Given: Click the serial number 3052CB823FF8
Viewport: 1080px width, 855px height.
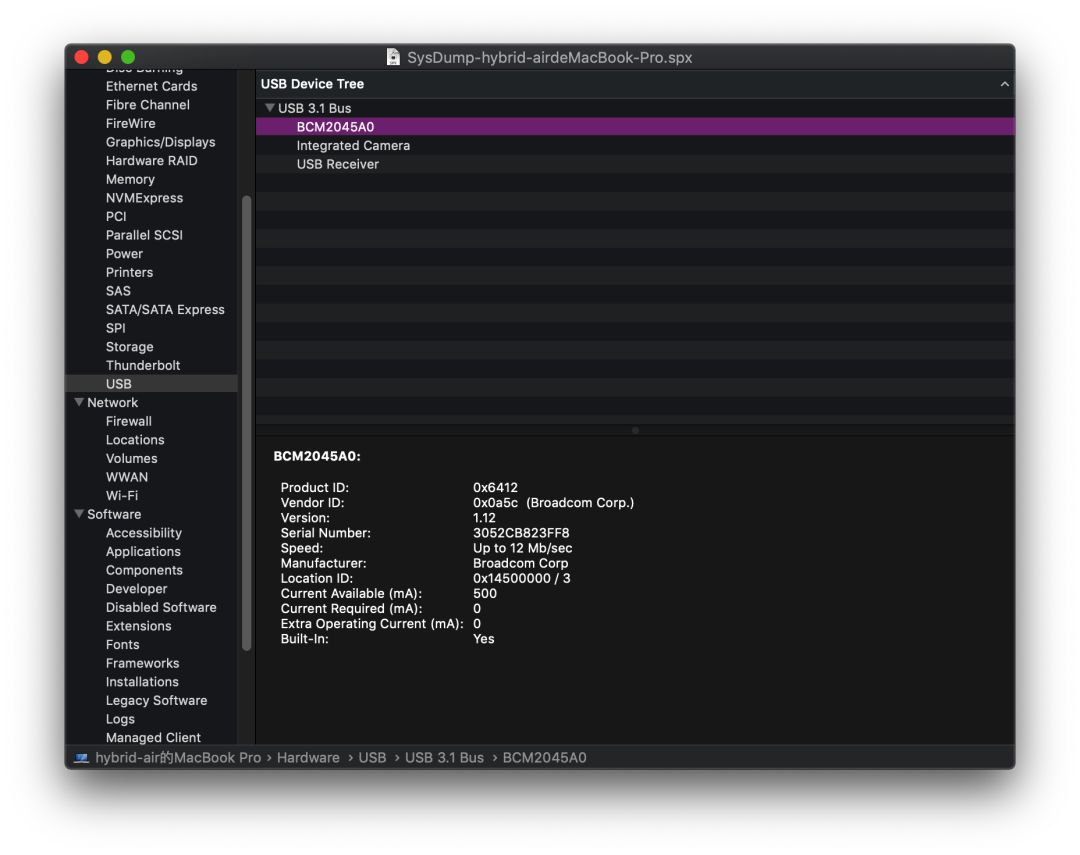Looking at the screenshot, I should coord(521,533).
